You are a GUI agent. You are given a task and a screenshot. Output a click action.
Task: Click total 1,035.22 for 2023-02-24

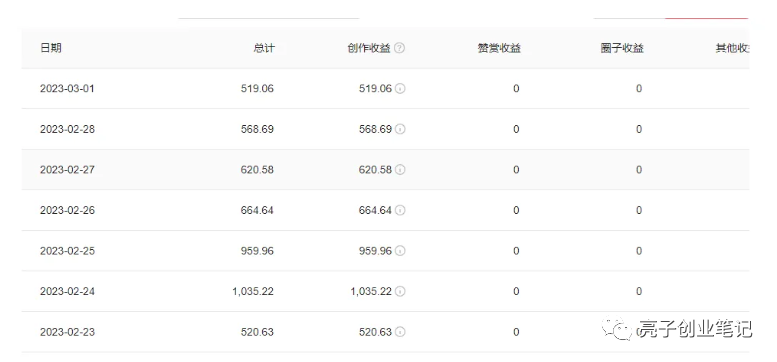pos(253,292)
